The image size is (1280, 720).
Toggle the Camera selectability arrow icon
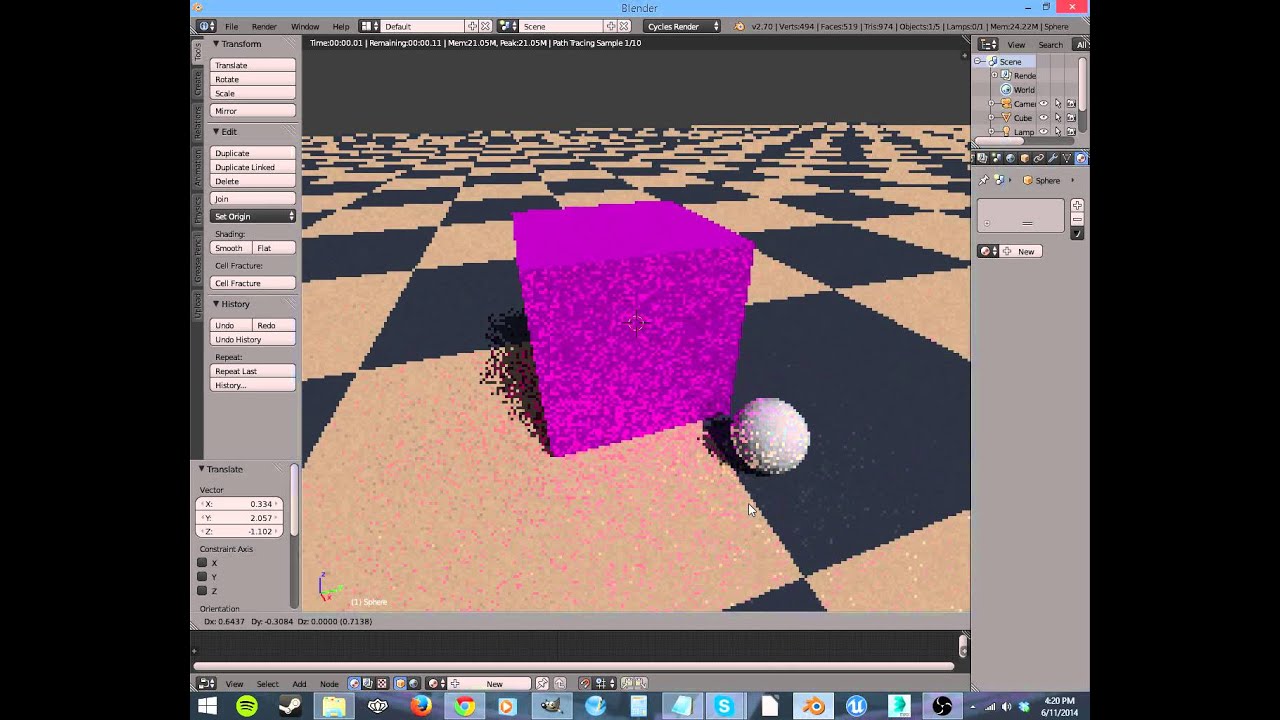(1058, 104)
